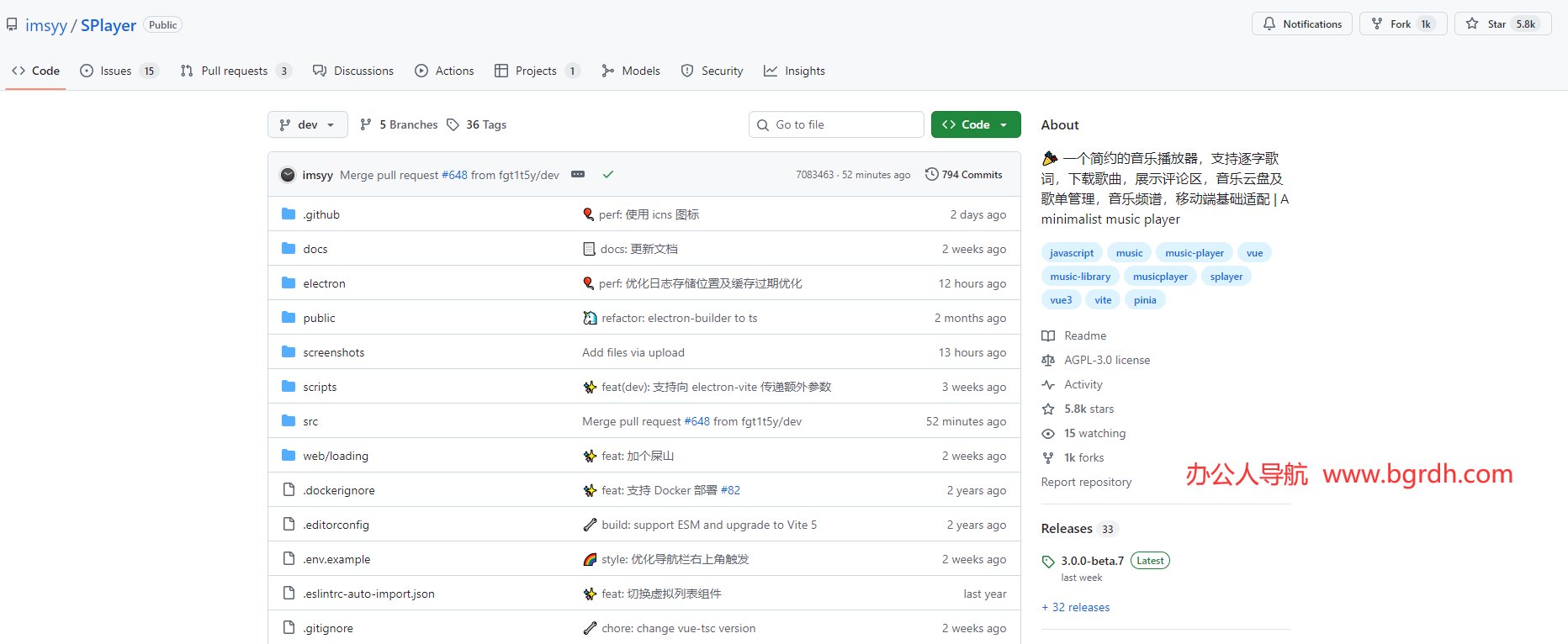Click the javascript topic tag
The image size is (1568, 644).
tap(1072, 252)
